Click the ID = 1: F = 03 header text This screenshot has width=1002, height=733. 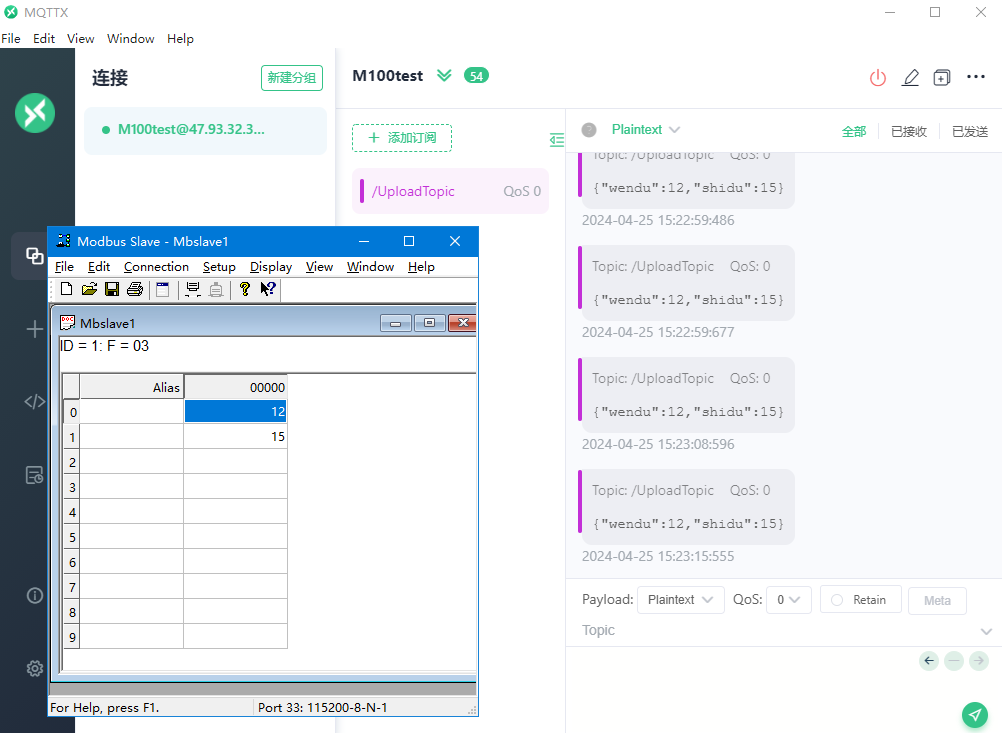104,346
